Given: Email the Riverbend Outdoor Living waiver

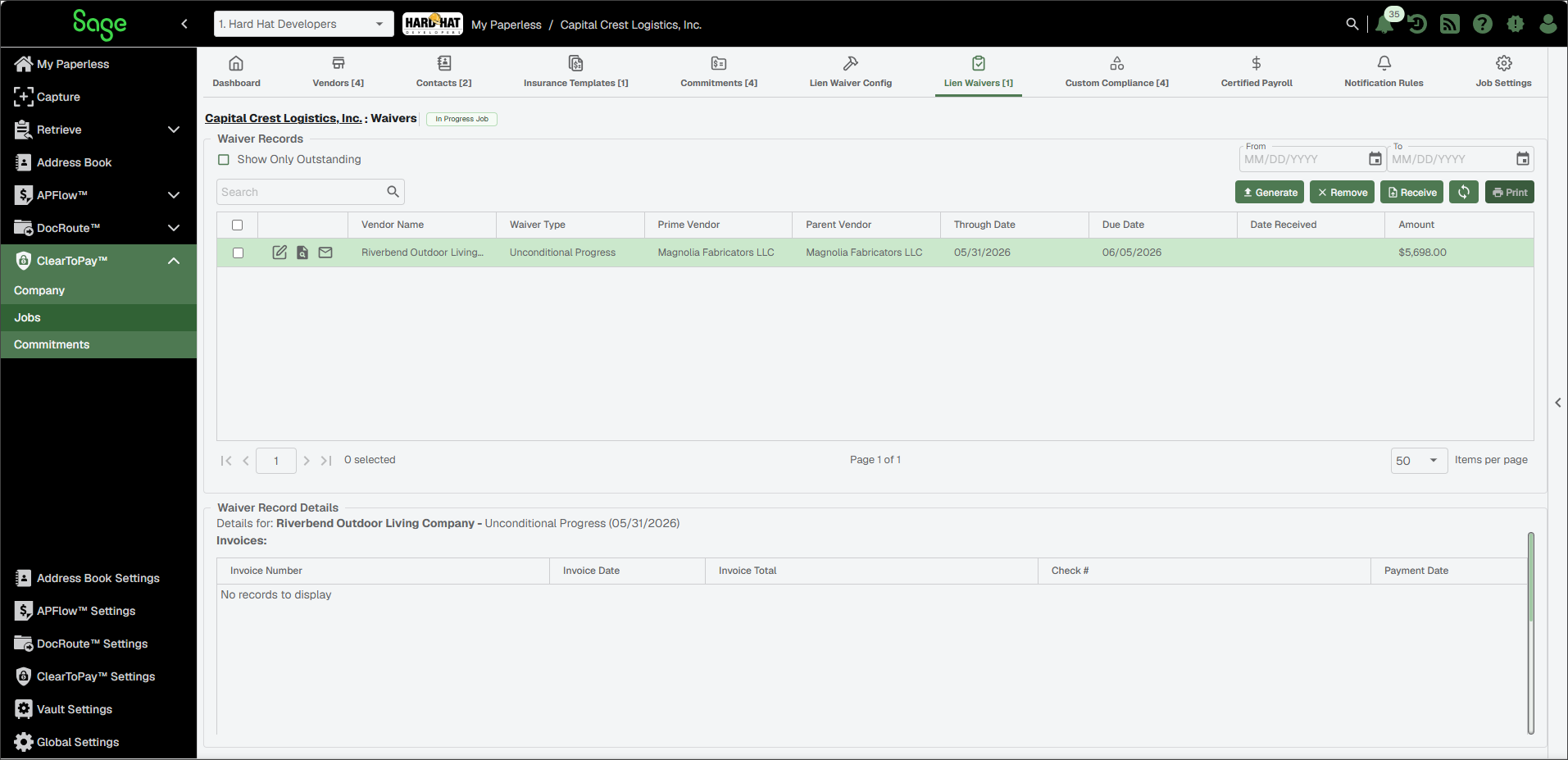Looking at the screenshot, I should point(325,253).
